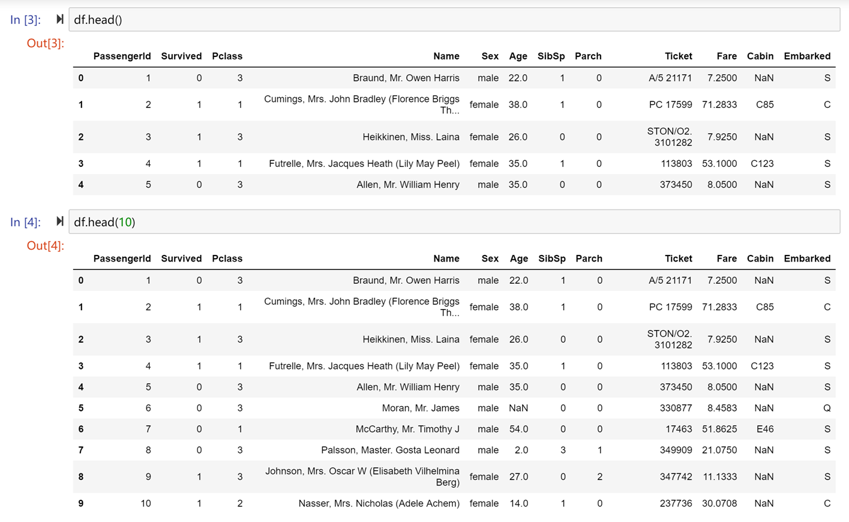Run the df.head() cell with its run icon
This screenshot has width=849, height=522.
click(60, 19)
